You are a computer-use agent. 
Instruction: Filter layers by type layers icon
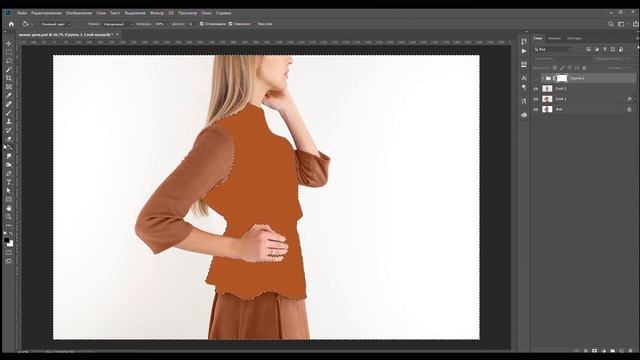[x=605, y=49]
